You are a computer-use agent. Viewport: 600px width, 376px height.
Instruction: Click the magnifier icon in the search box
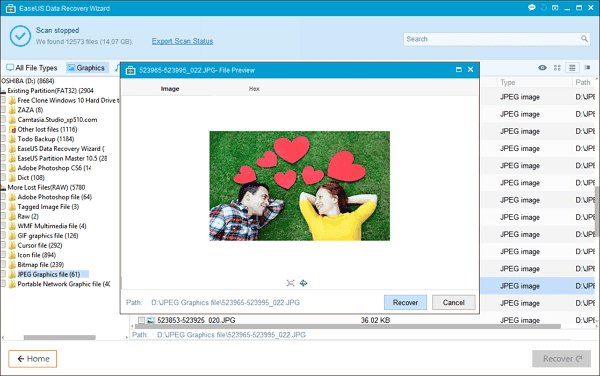tap(584, 39)
